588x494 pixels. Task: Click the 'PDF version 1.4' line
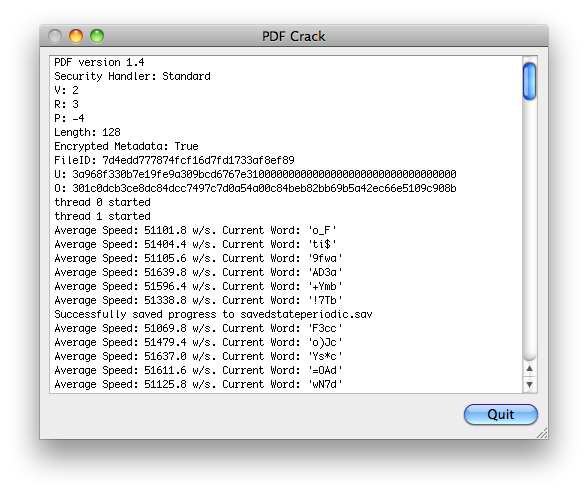[99, 62]
